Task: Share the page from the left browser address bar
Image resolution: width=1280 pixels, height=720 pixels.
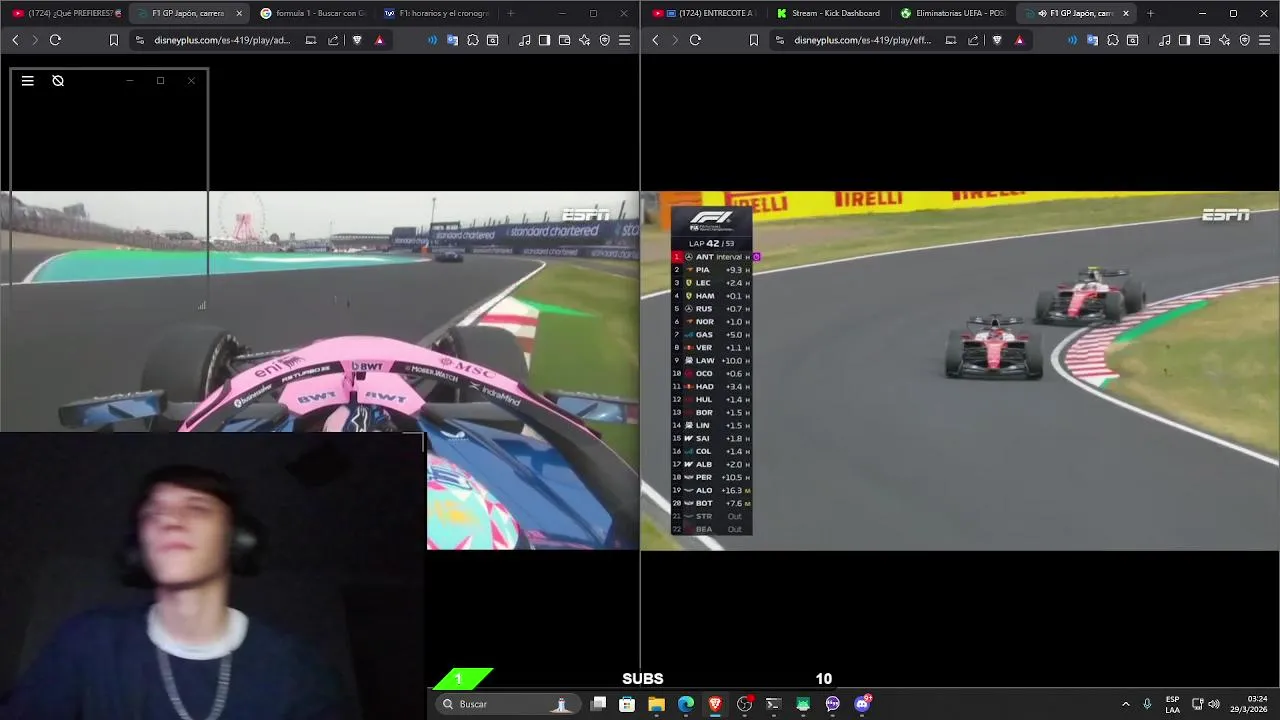Action: 333,40
